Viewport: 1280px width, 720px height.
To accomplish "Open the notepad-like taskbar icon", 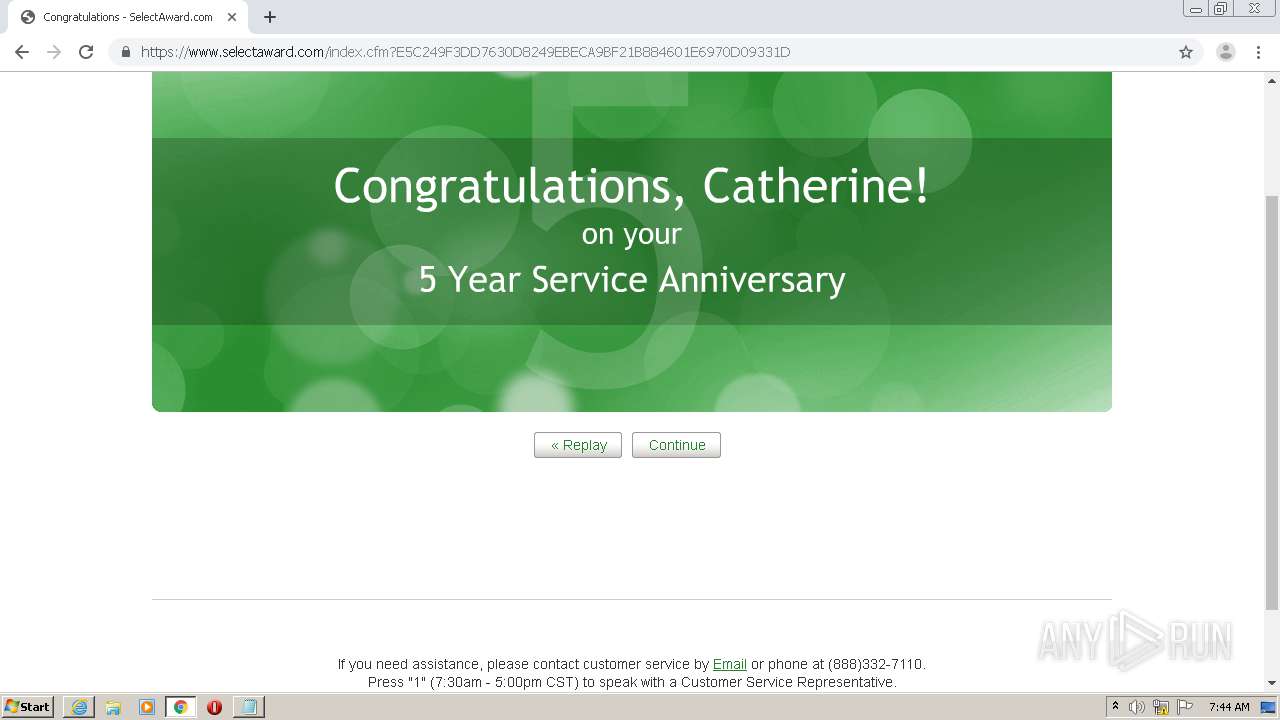I will (x=248, y=707).
